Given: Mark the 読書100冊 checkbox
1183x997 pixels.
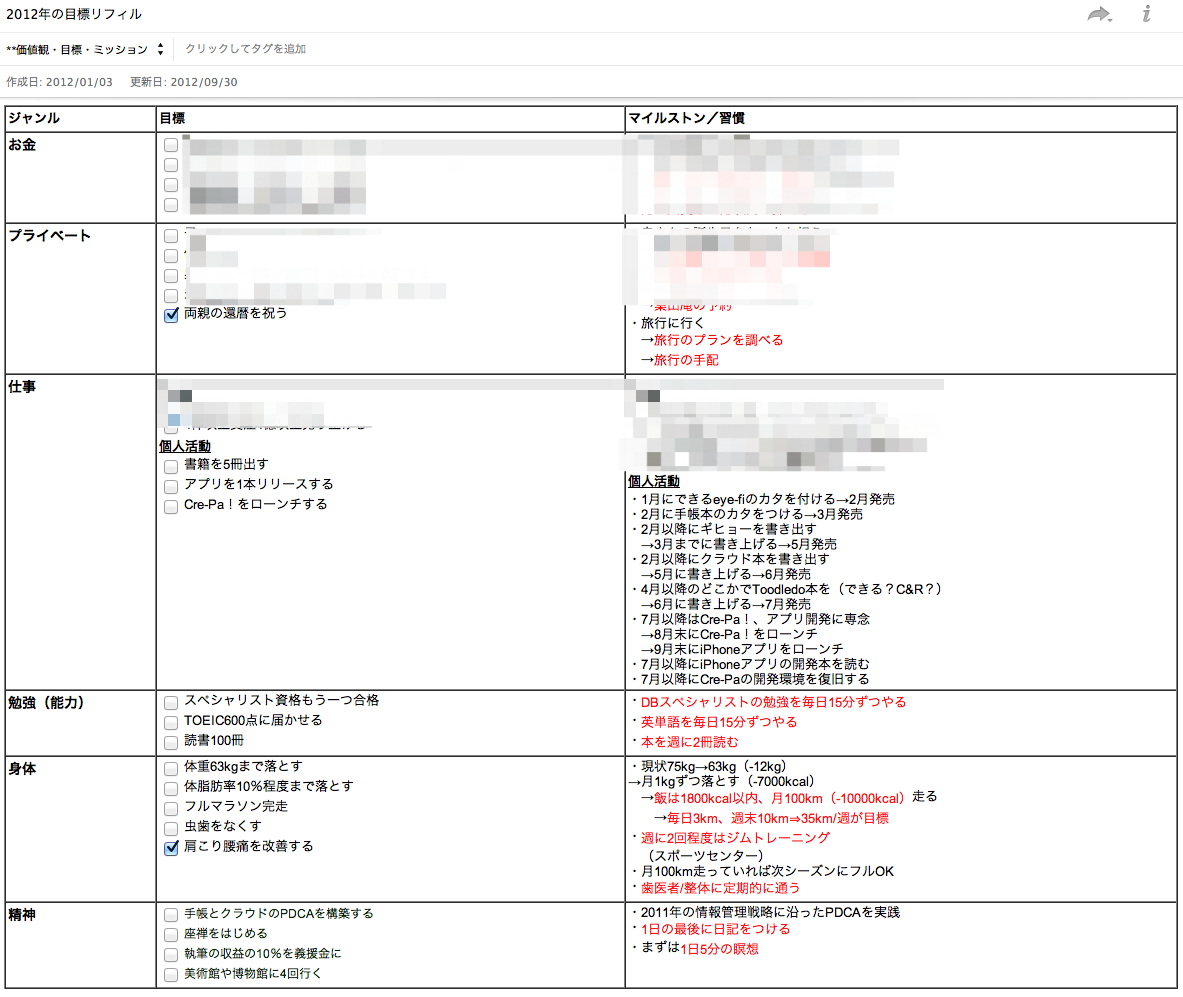Looking at the screenshot, I should 171,742.
